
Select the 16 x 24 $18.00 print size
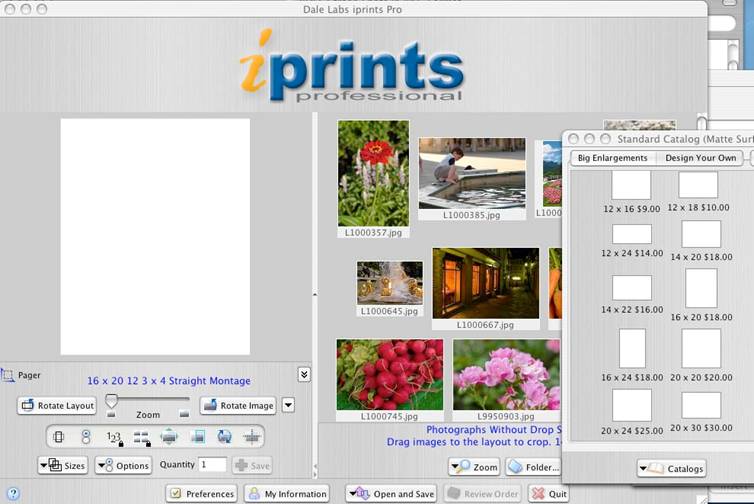(632, 355)
